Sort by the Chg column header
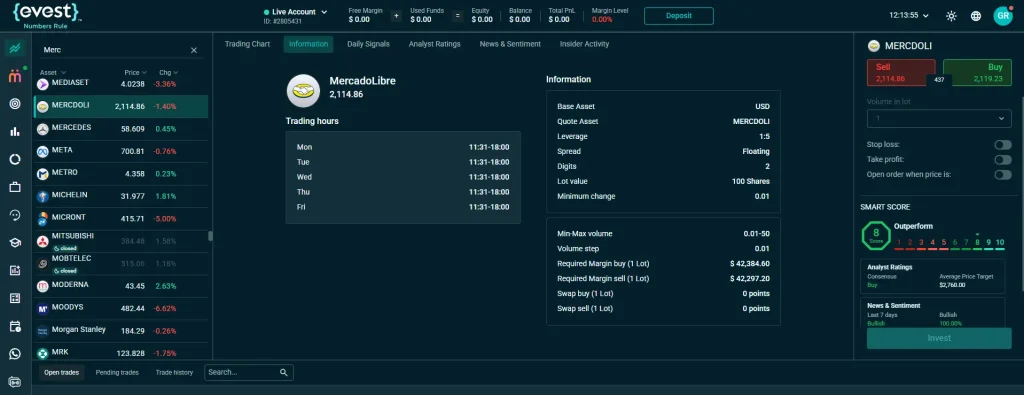The height and width of the screenshot is (395, 1024). tap(168, 72)
